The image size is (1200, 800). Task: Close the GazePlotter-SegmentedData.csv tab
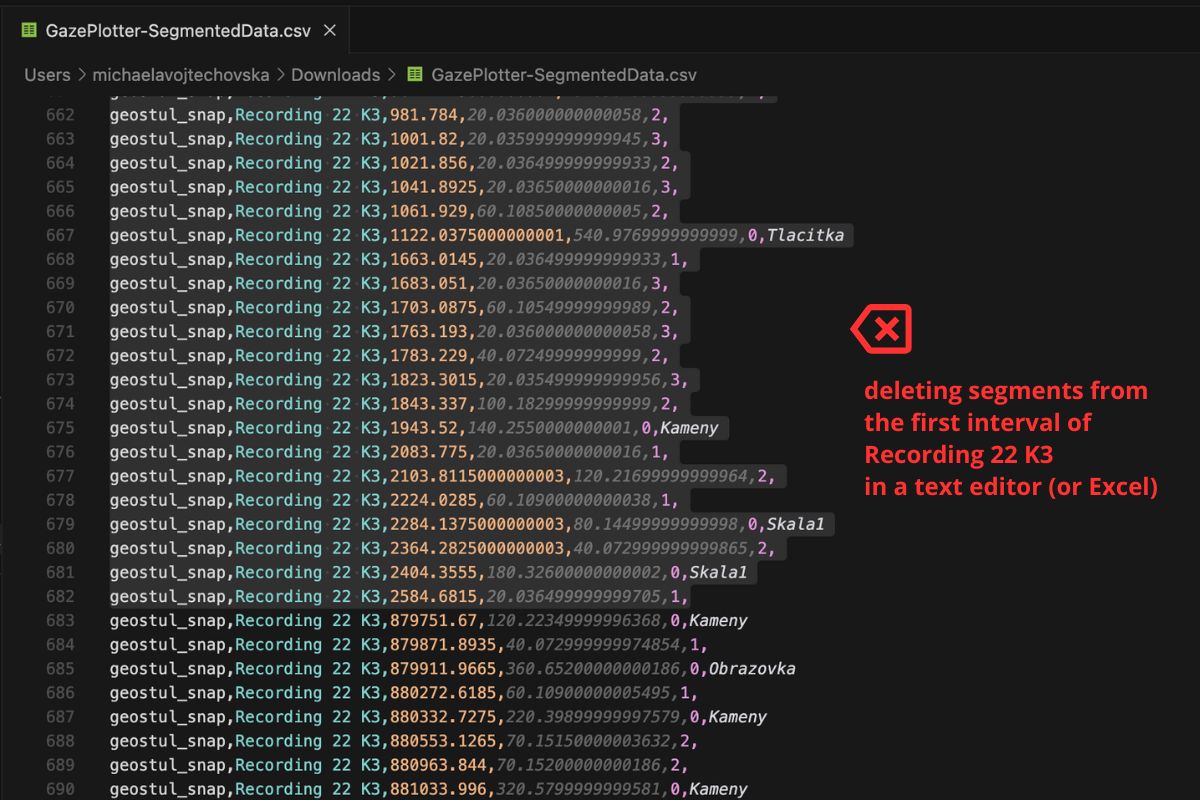coord(330,30)
